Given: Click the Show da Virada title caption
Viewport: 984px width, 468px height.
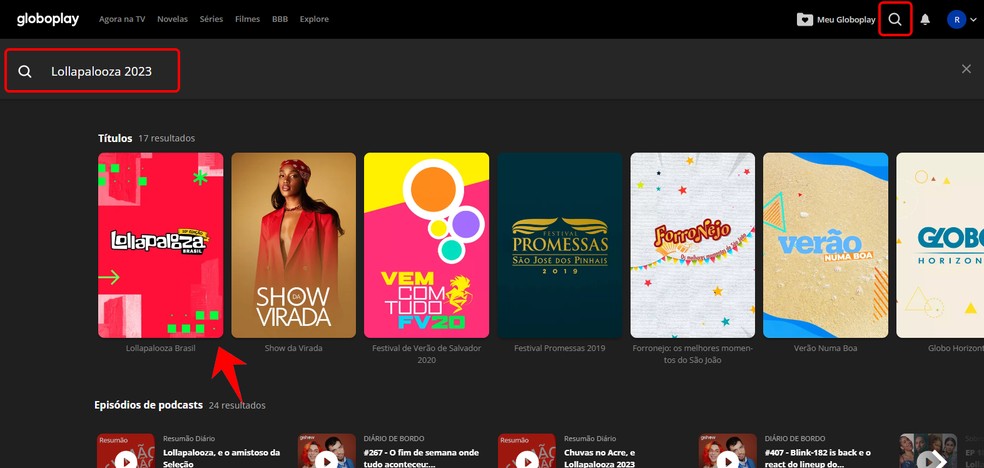Looking at the screenshot, I should tap(293, 348).
